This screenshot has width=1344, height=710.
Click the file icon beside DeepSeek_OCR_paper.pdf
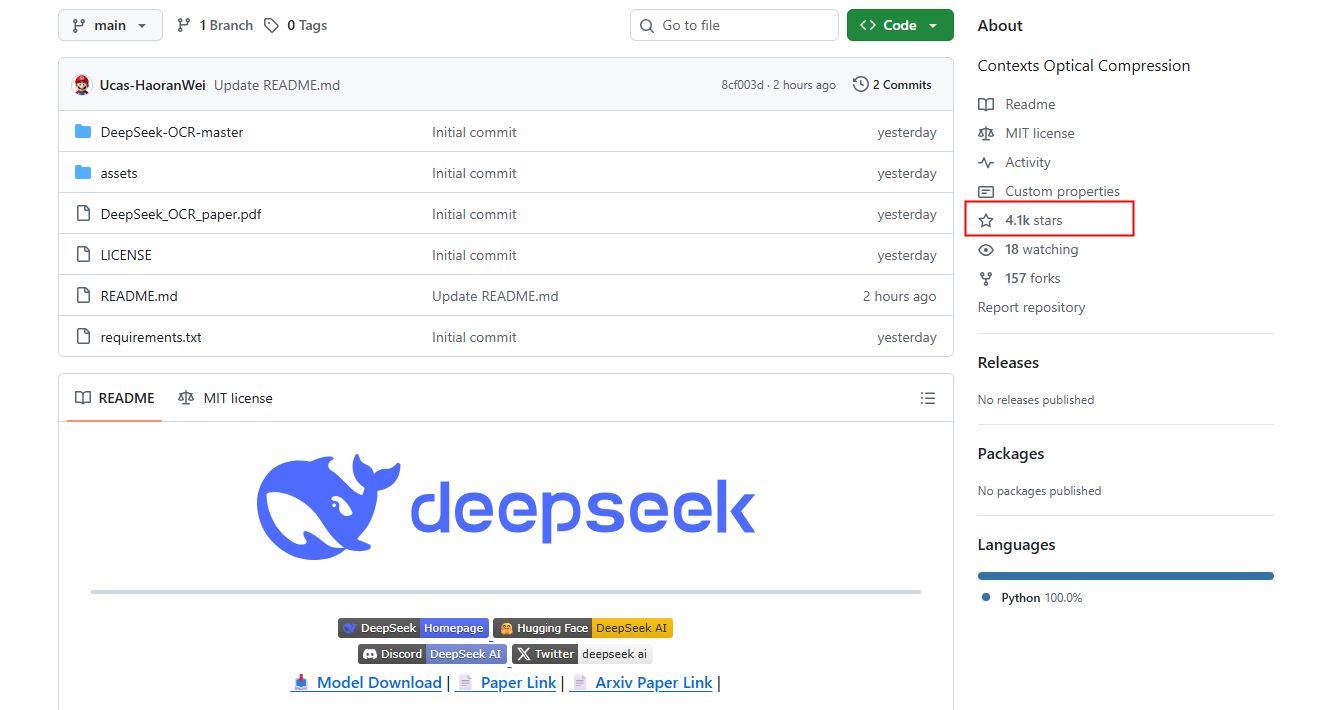[83, 214]
